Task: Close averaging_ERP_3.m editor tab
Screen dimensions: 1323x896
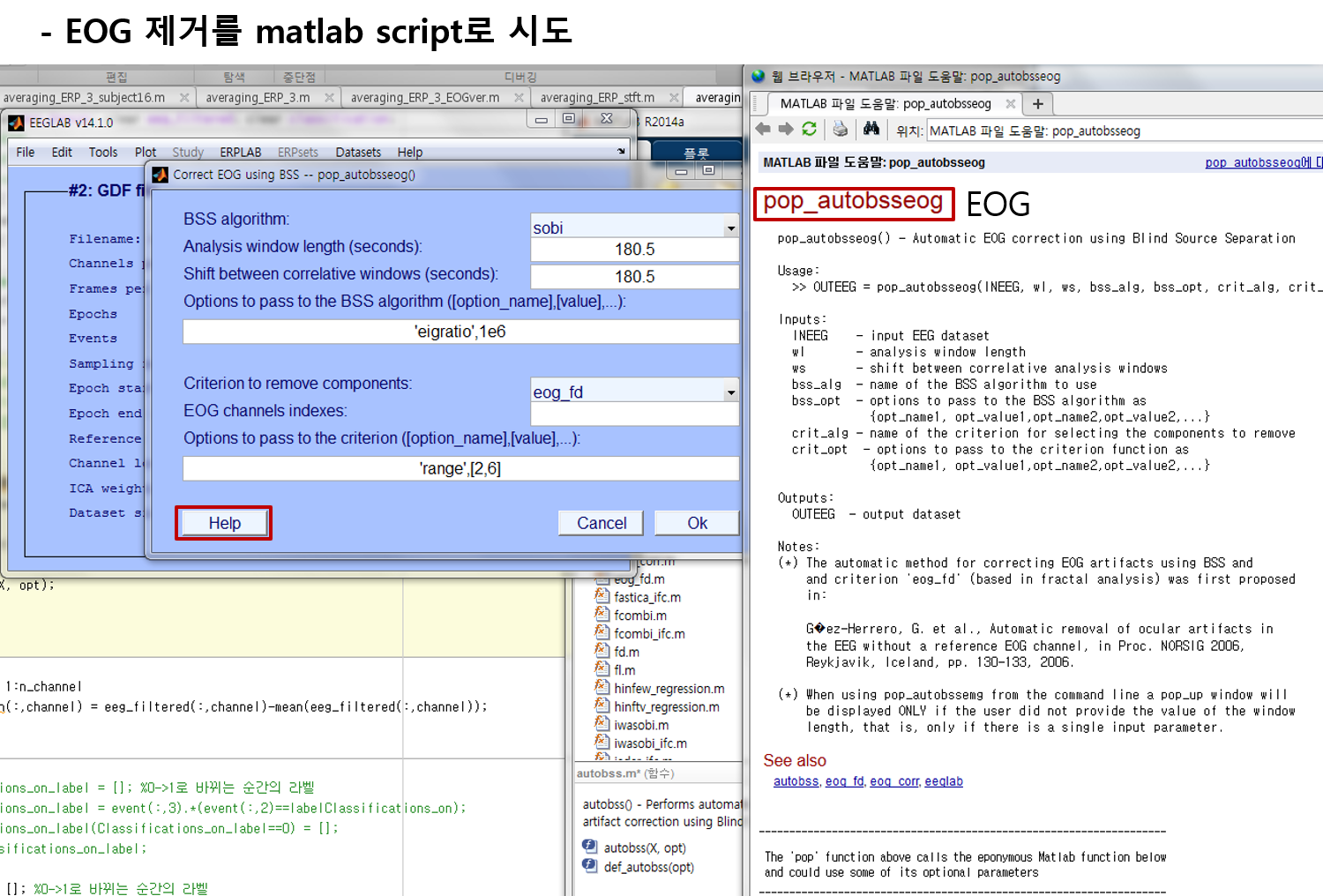Action: (x=329, y=98)
